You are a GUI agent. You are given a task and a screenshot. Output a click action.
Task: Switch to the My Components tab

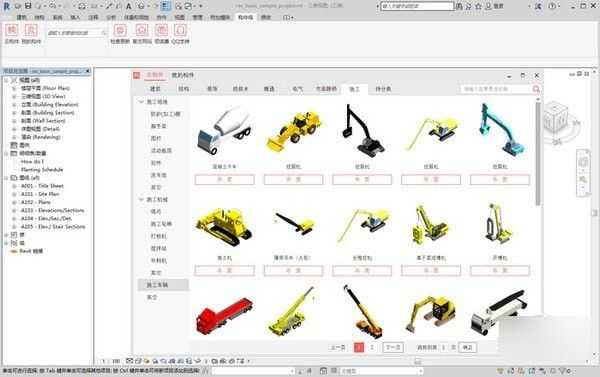[183, 75]
